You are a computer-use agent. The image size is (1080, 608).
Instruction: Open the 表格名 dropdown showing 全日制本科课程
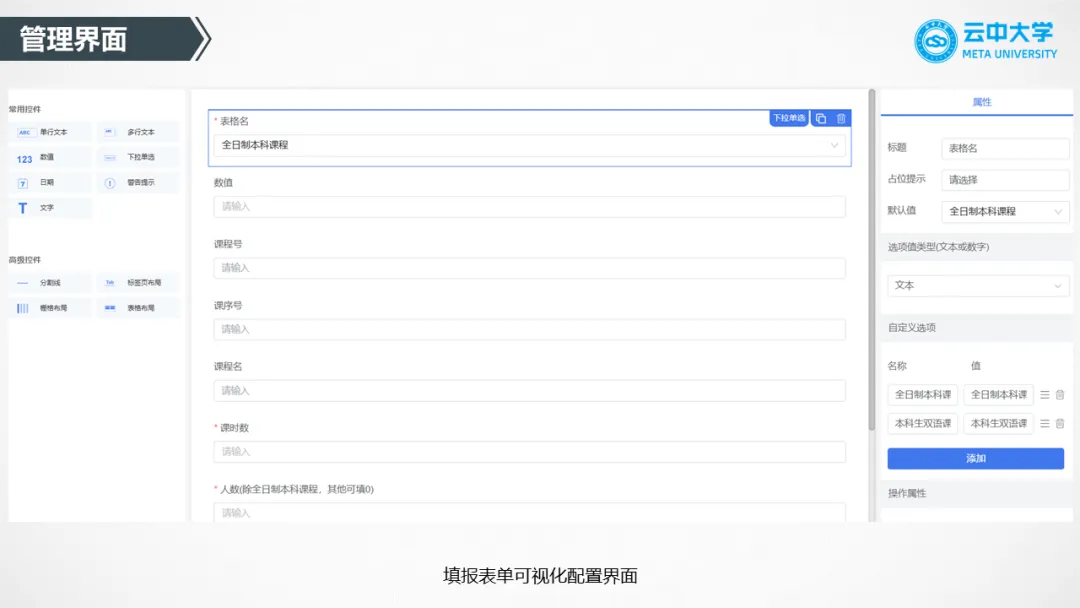coord(529,145)
